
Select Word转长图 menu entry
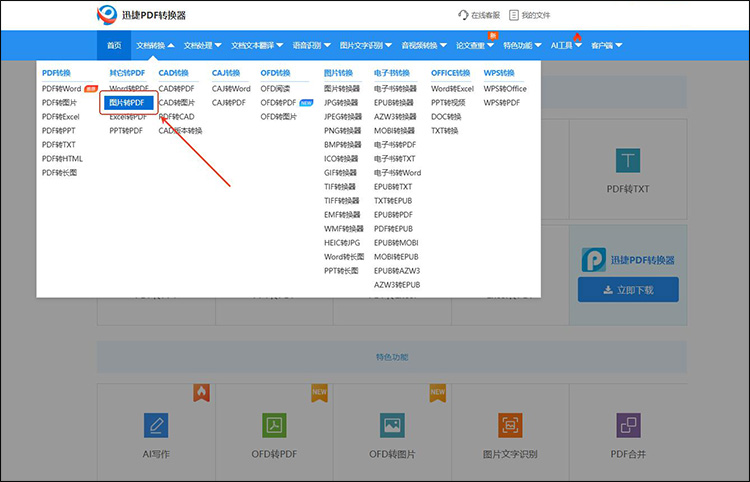[x=344, y=257]
